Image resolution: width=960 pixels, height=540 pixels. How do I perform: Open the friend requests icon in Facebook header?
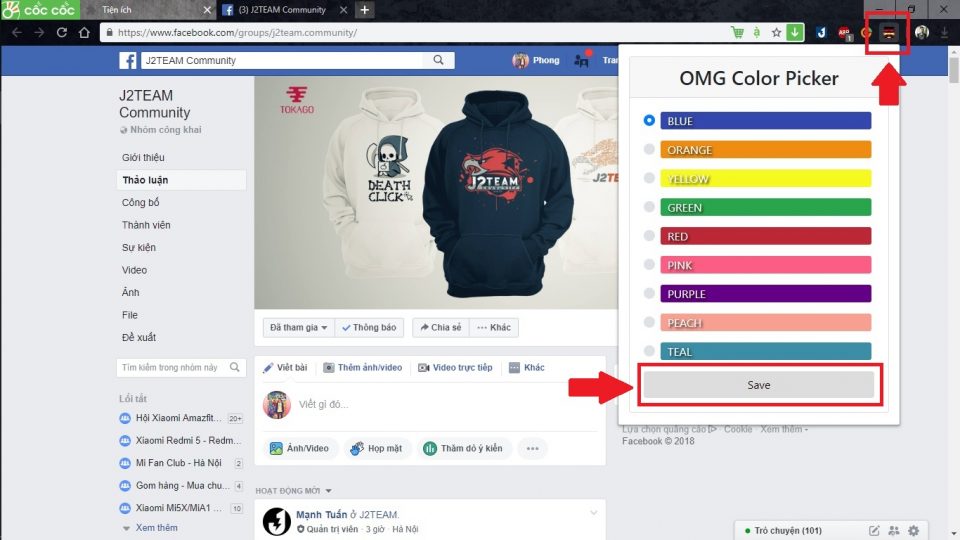(x=581, y=61)
